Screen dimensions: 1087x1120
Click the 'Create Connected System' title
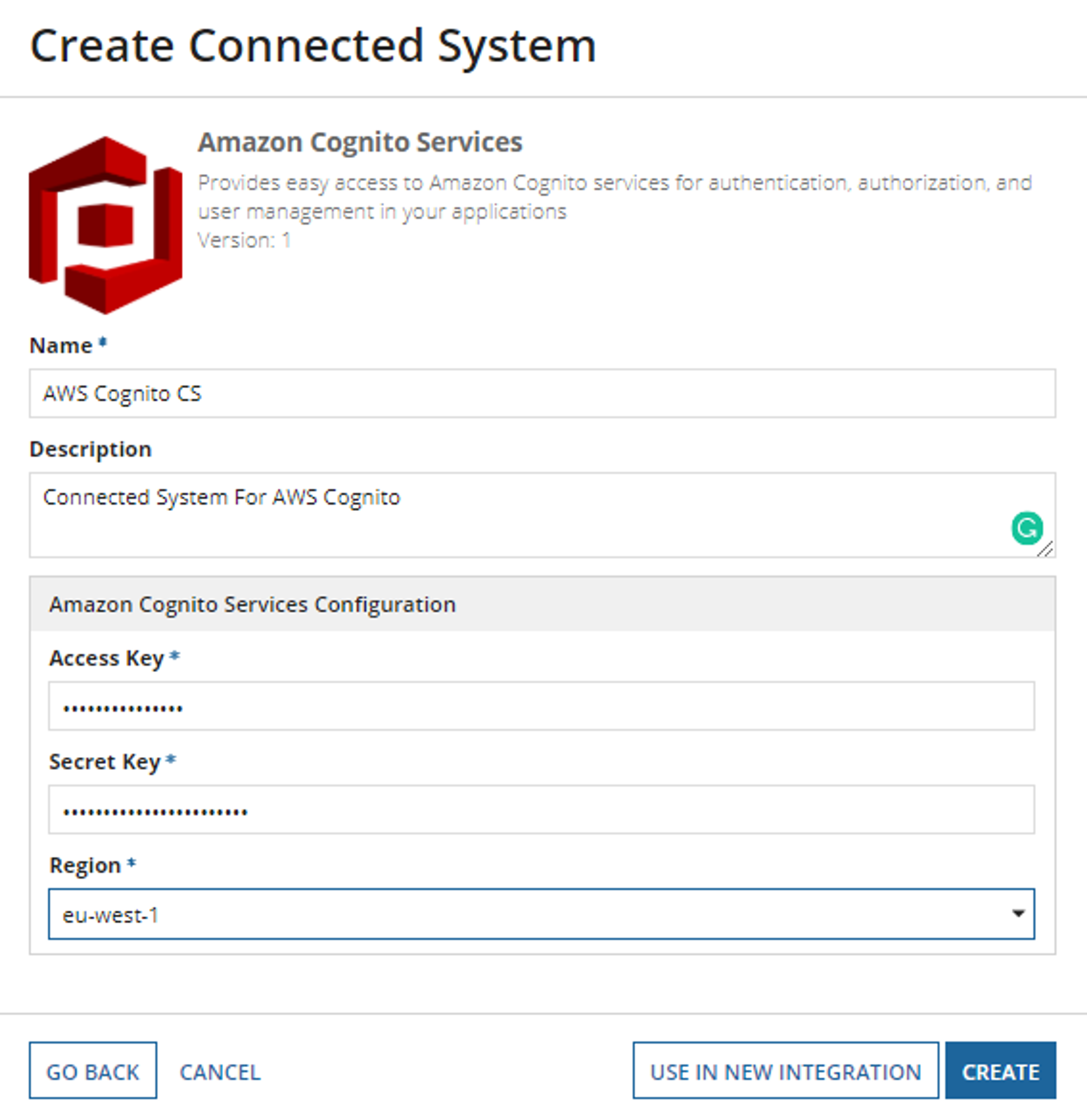[x=313, y=47]
